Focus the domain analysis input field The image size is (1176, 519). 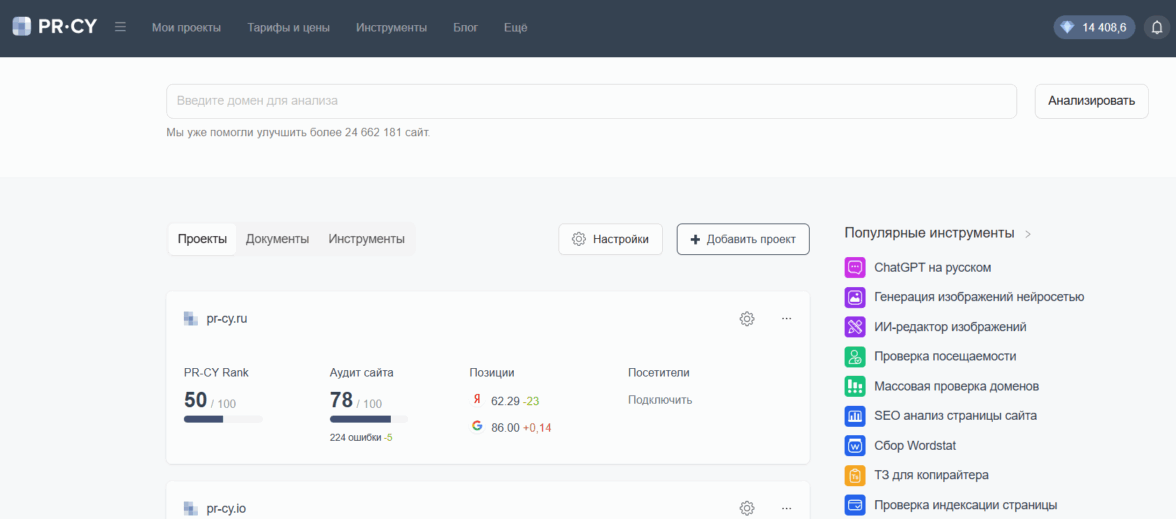[591, 101]
